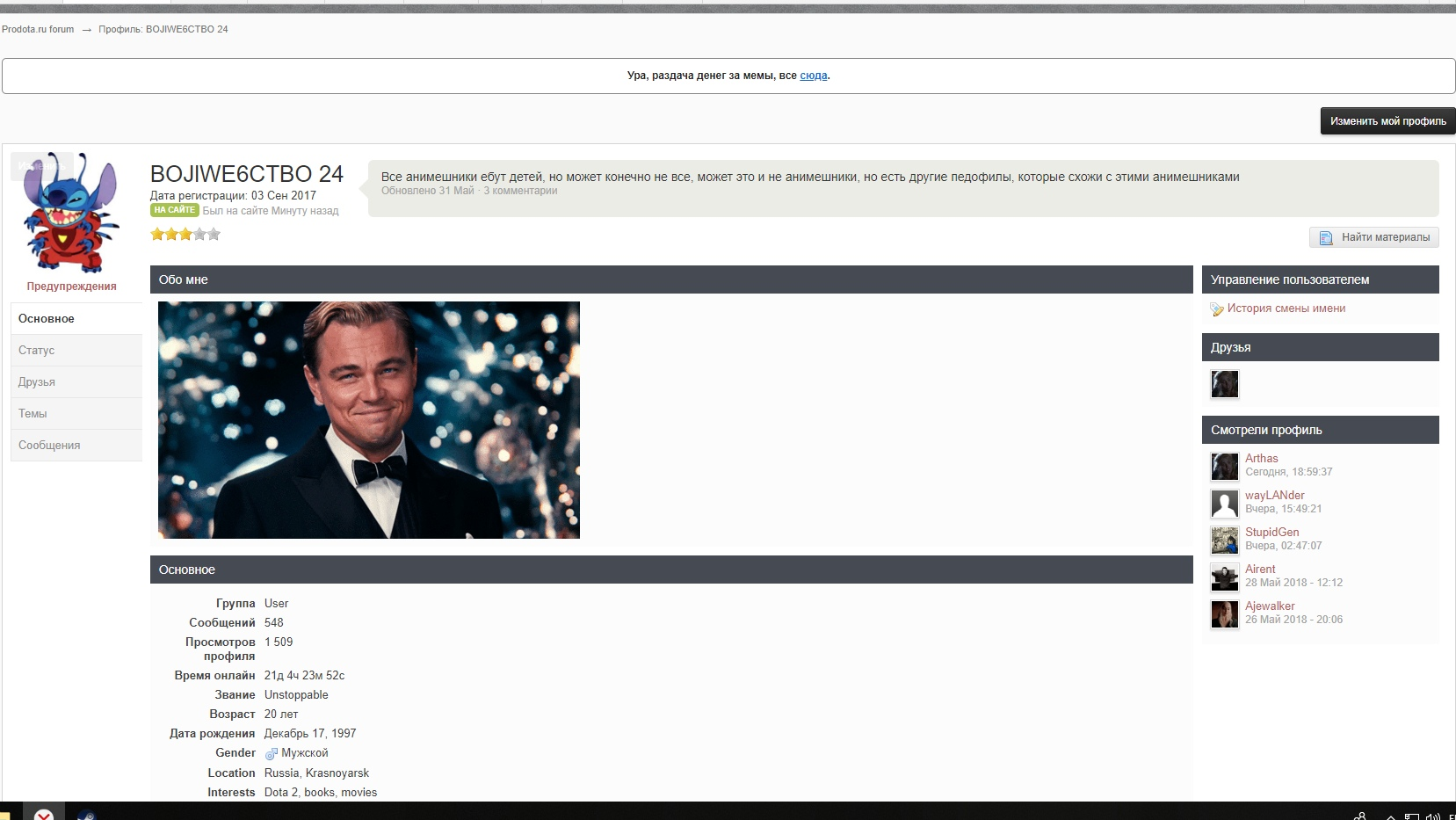
Task: Go back via Prodota.ru forum breadcrumb
Action: tap(38, 29)
